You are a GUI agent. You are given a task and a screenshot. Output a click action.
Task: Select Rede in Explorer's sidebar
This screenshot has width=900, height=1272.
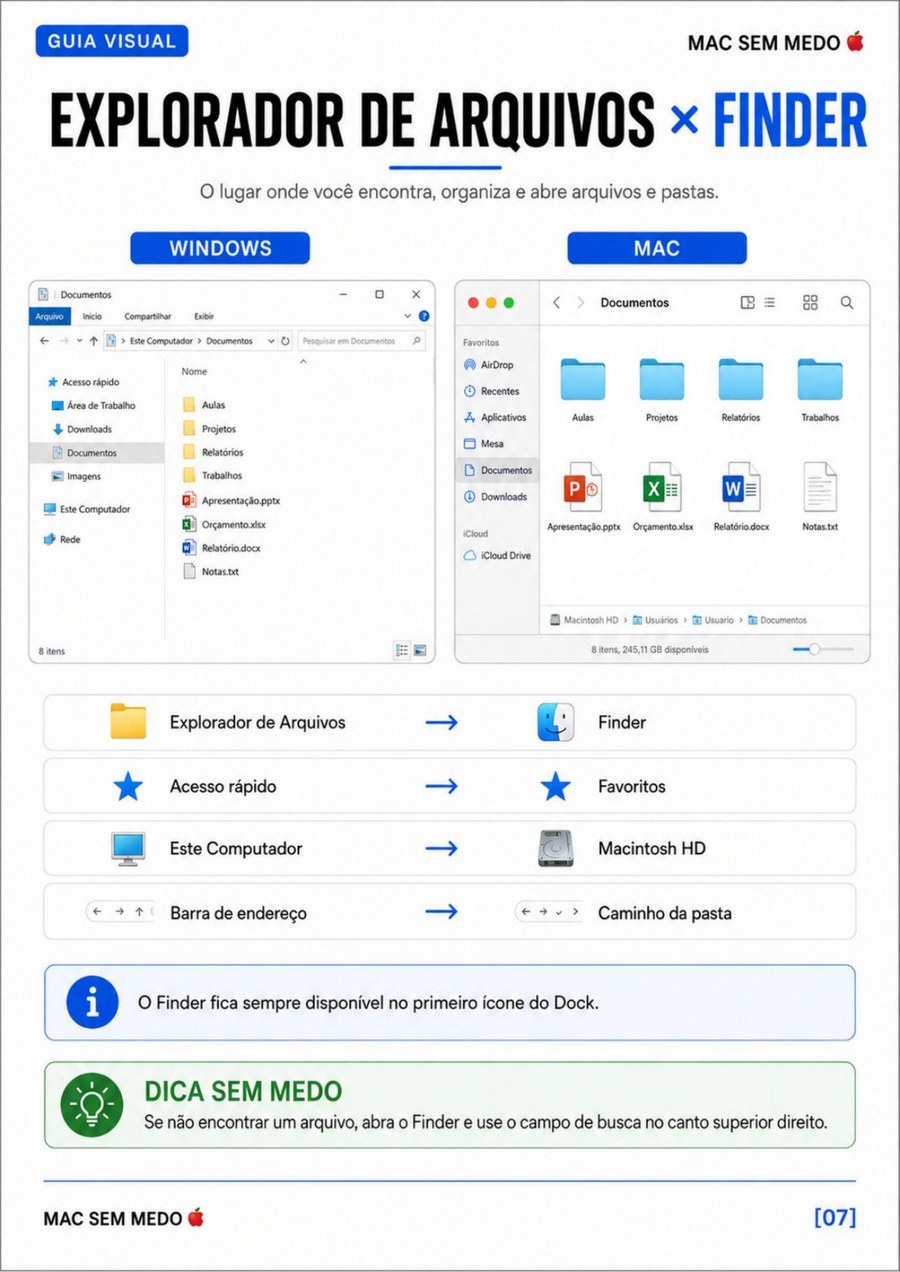62,539
